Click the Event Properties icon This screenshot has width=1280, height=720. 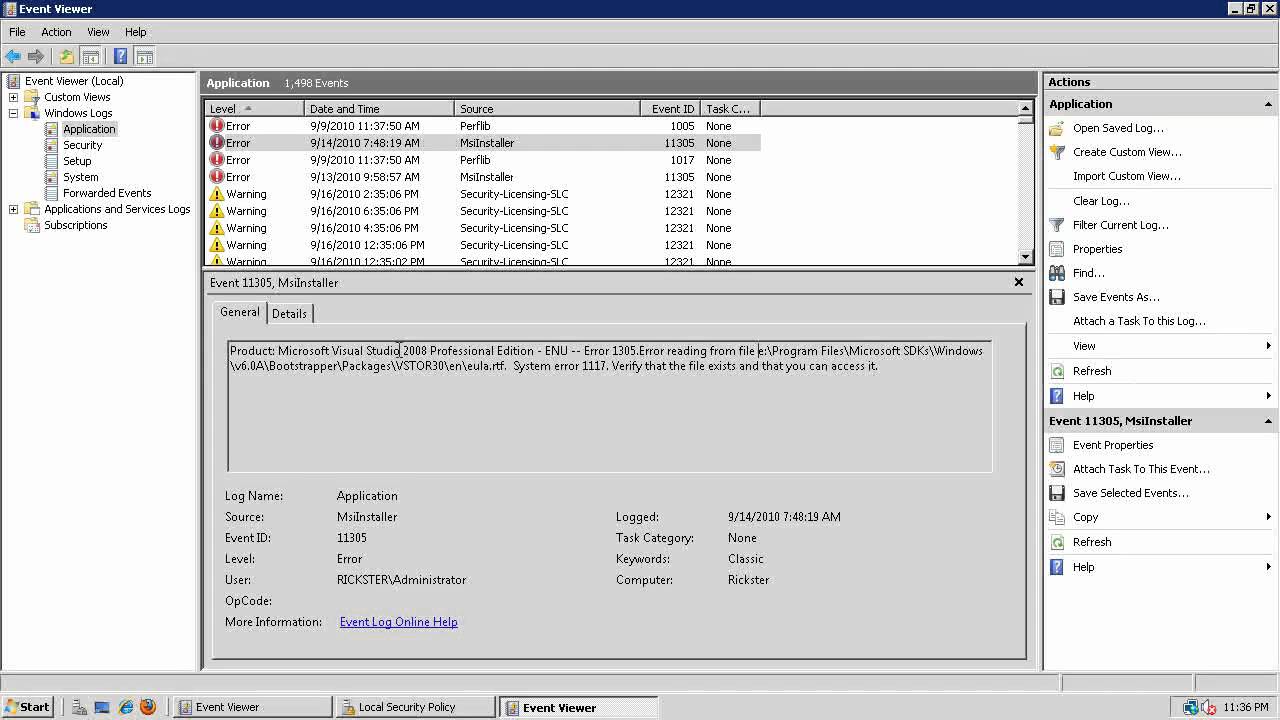point(1057,445)
